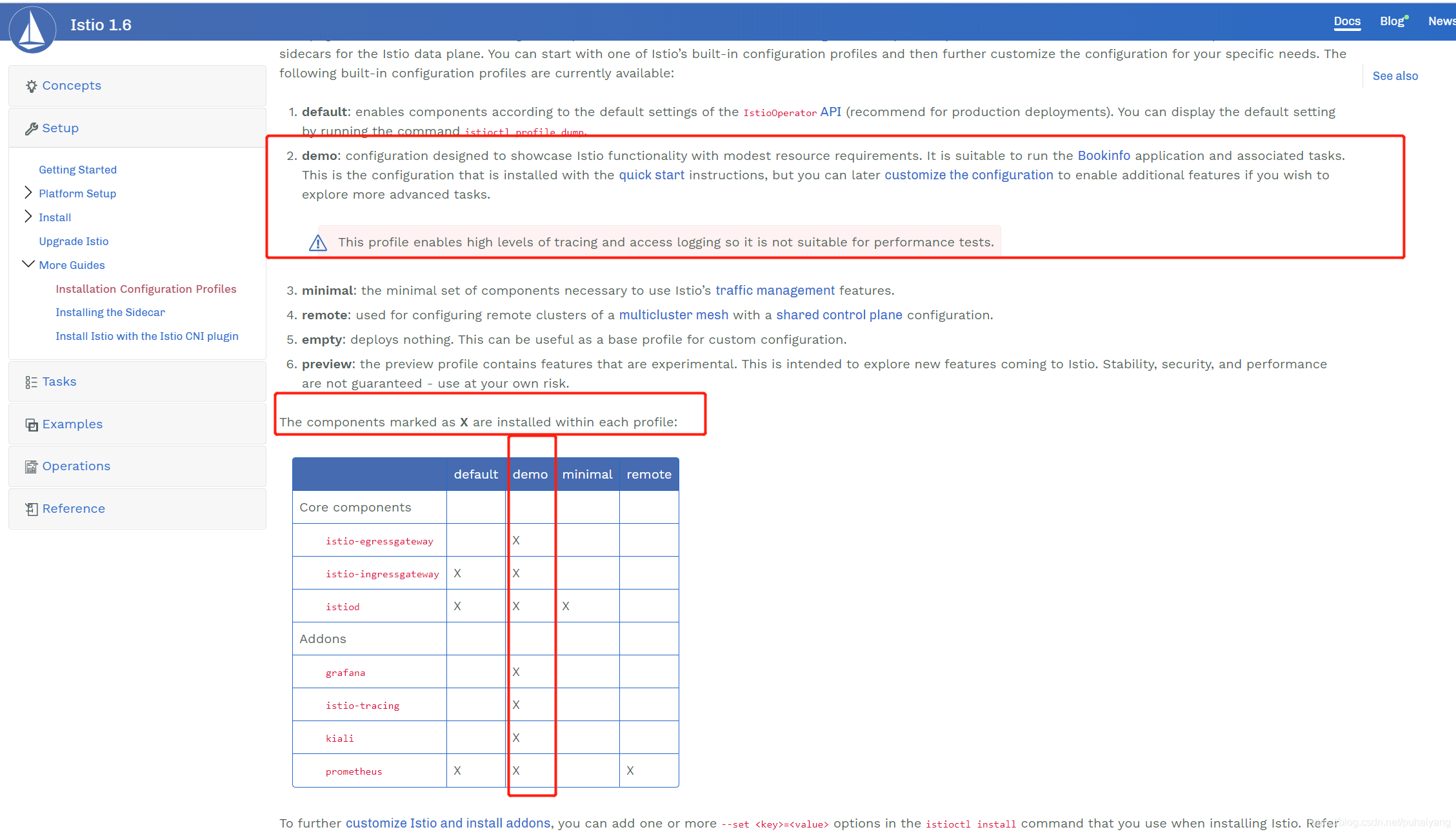Follow customize Istio and install addons link
Viewport: 1456px width, 834px height.
click(448, 823)
